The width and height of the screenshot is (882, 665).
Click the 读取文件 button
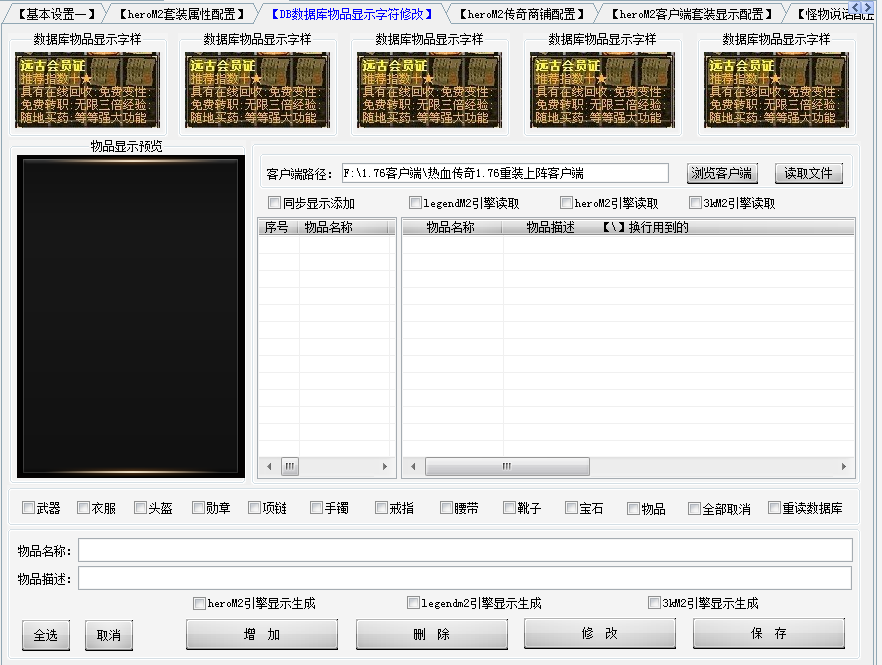pyautogui.click(x=808, y=173)
